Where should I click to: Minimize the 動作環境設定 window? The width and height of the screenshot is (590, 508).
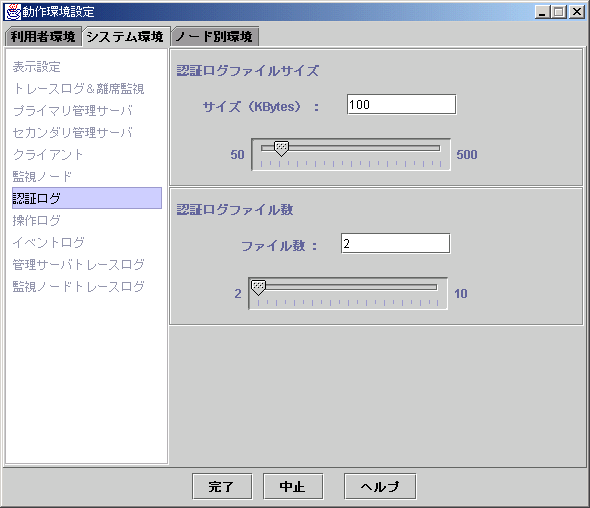coord(542,12)
